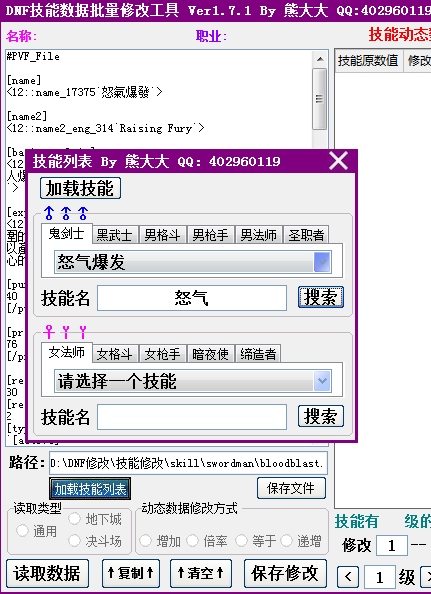Click the highlighted 加载技能列表 button
Screen dimensions: 431x594
click(90, 489)
